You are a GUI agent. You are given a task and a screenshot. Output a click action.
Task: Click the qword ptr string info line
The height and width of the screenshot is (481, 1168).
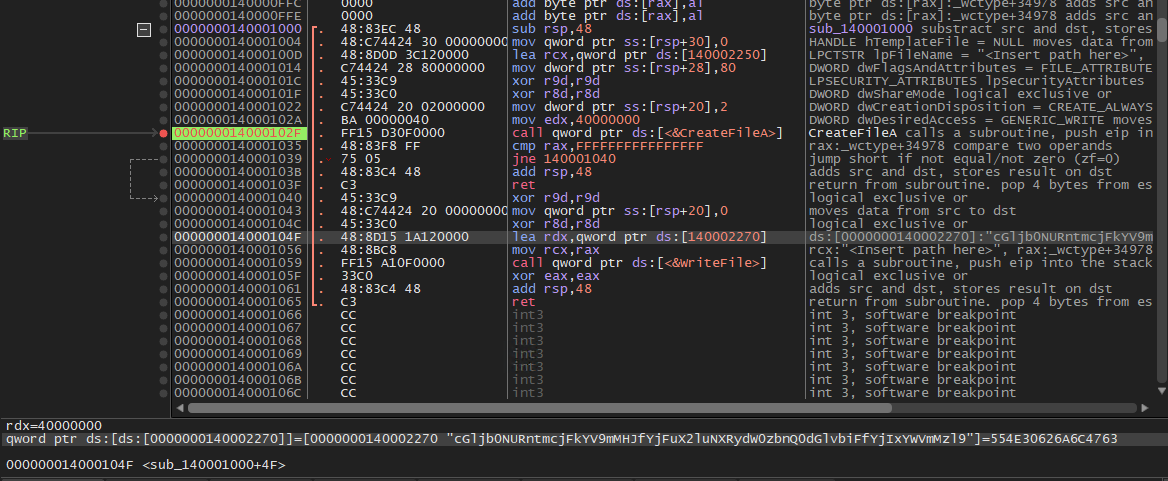562,439
